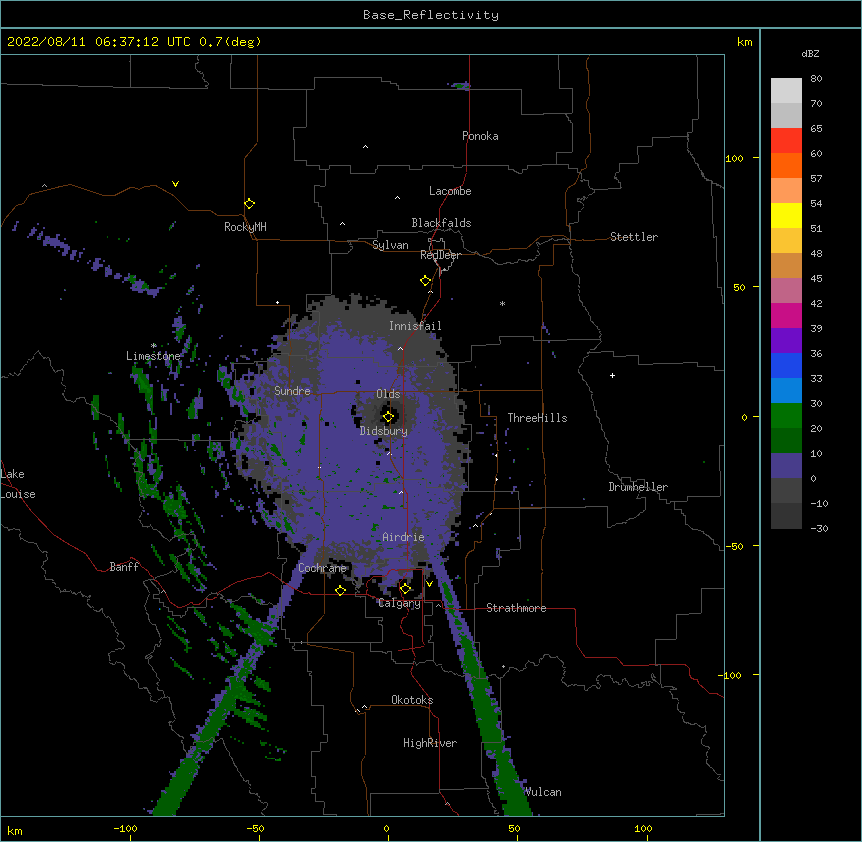
Task: Click the yellow V marker northwest of RockyMH
Action: click(175, 184)
